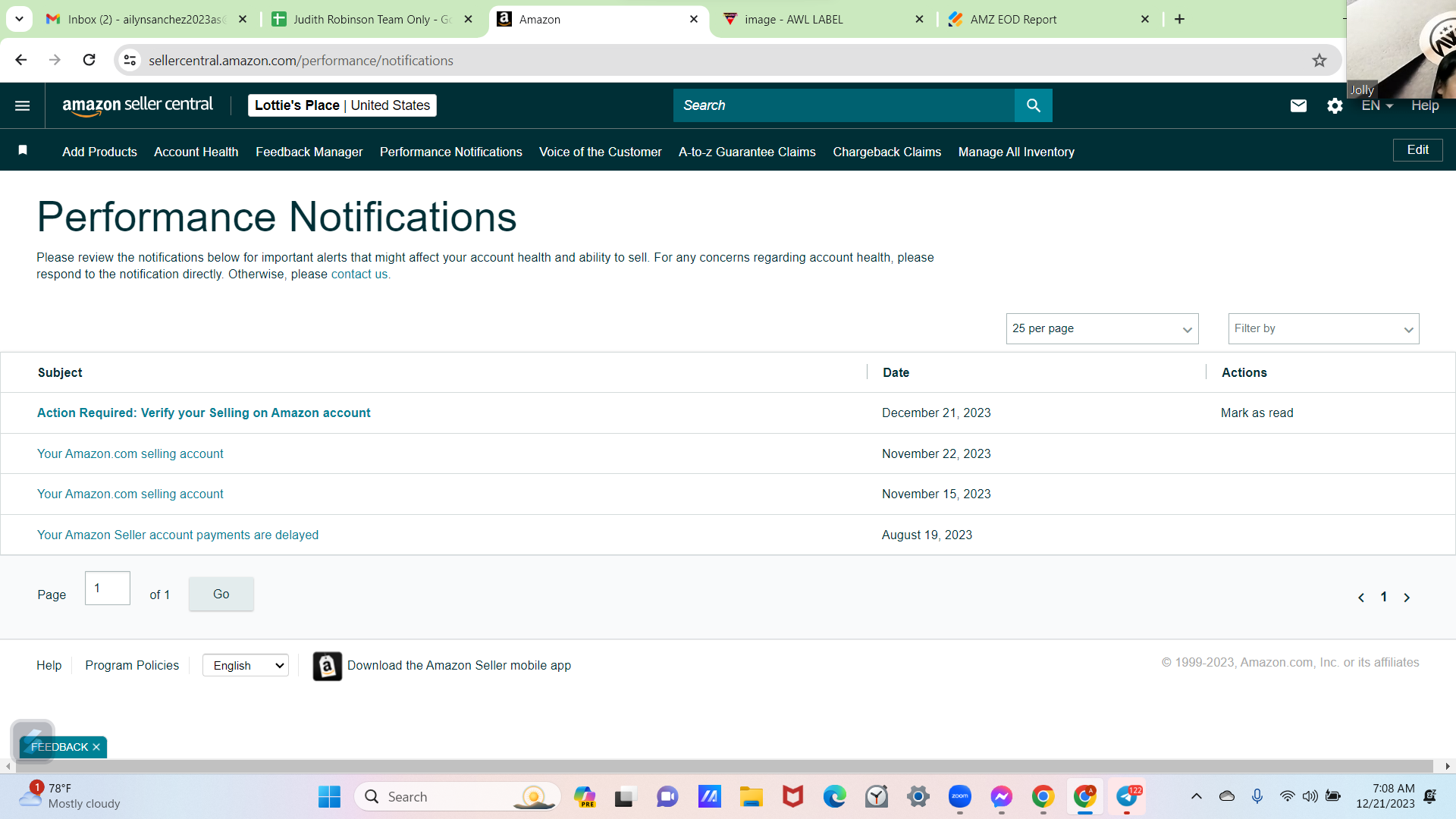Click the bookmark icon in favorites bar
The image size is (1456, 819).
tap(23, 151)
